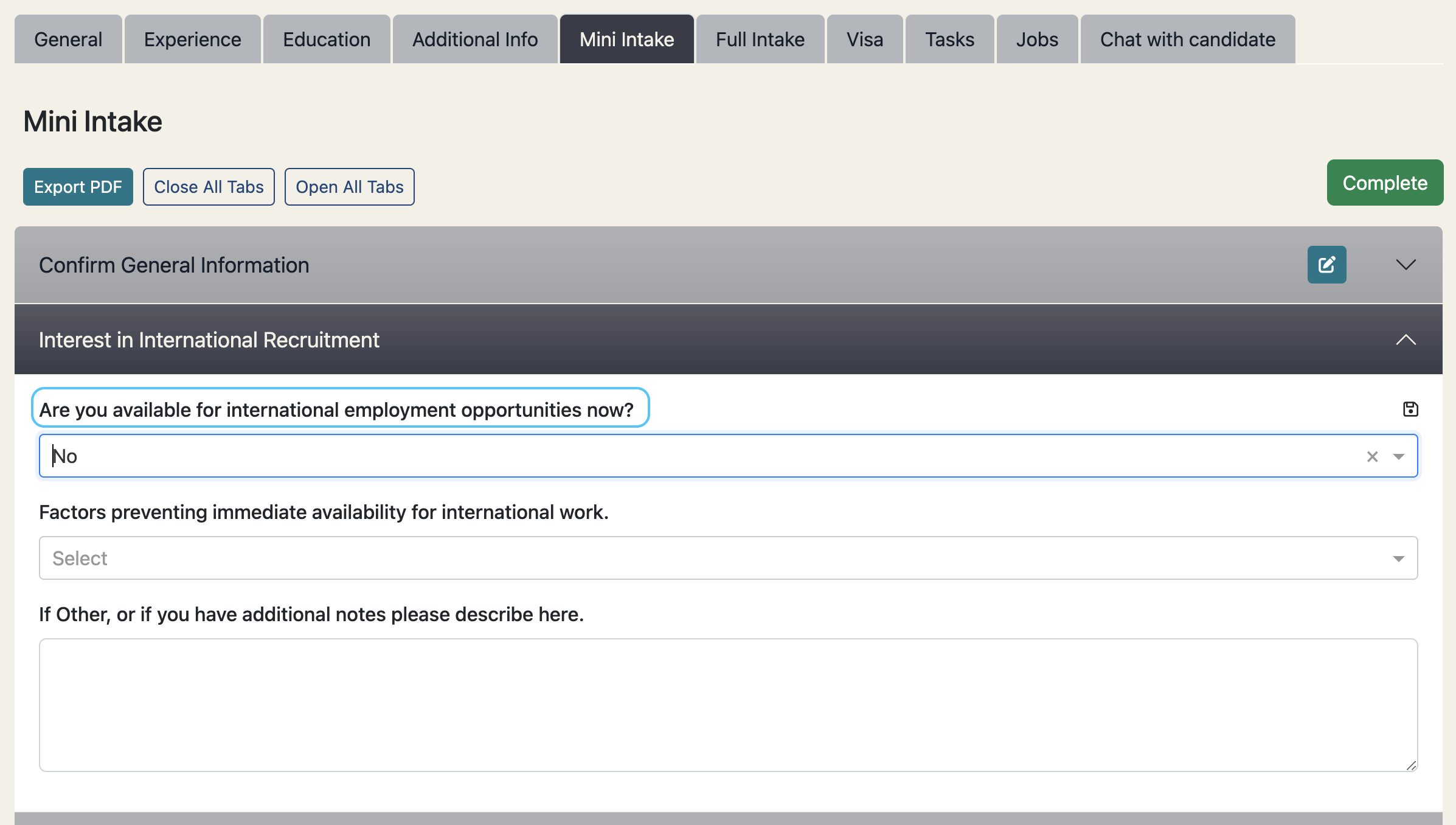
Task: Open the Factors preventing availability dropdown
Action: (x=728, y=558)
